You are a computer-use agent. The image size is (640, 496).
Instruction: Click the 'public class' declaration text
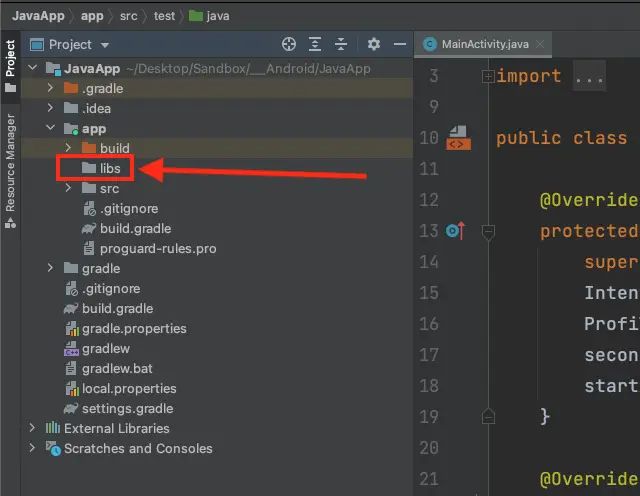[x=562, y=138]
